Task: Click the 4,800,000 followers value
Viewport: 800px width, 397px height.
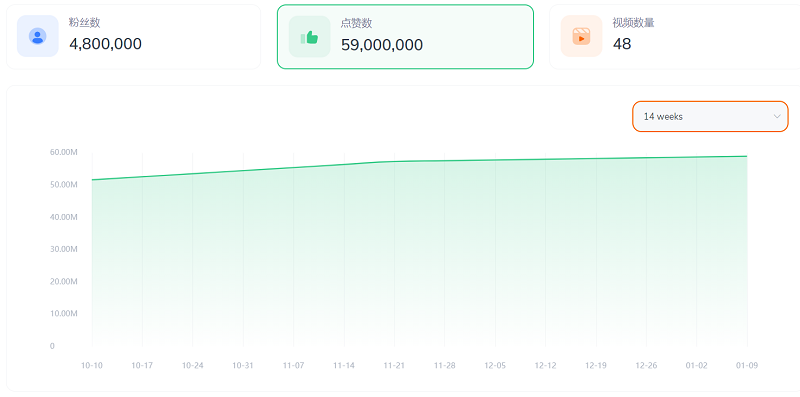Action: click(x=106, y=44)
